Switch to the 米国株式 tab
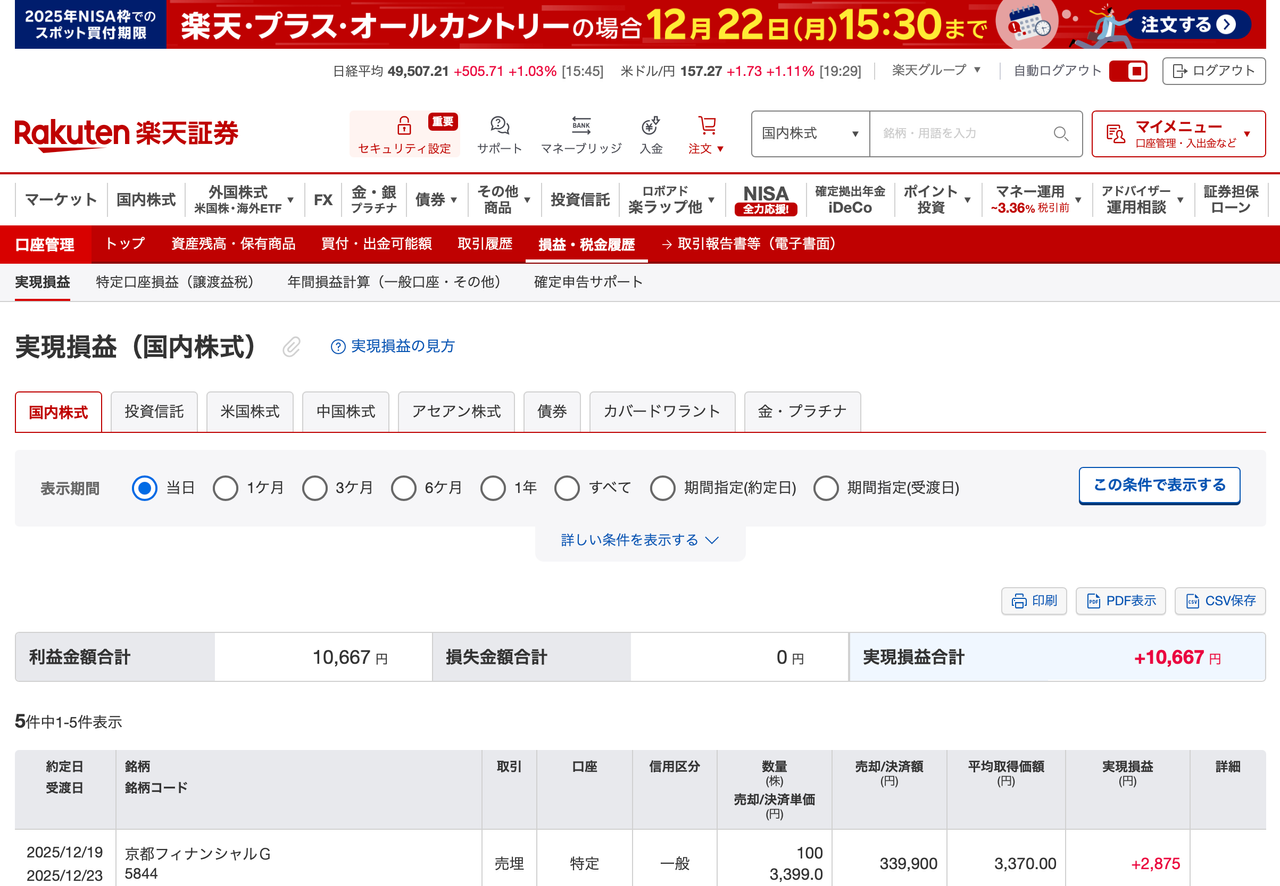This screenshot has width=1280, height=886. coord(249,411)
